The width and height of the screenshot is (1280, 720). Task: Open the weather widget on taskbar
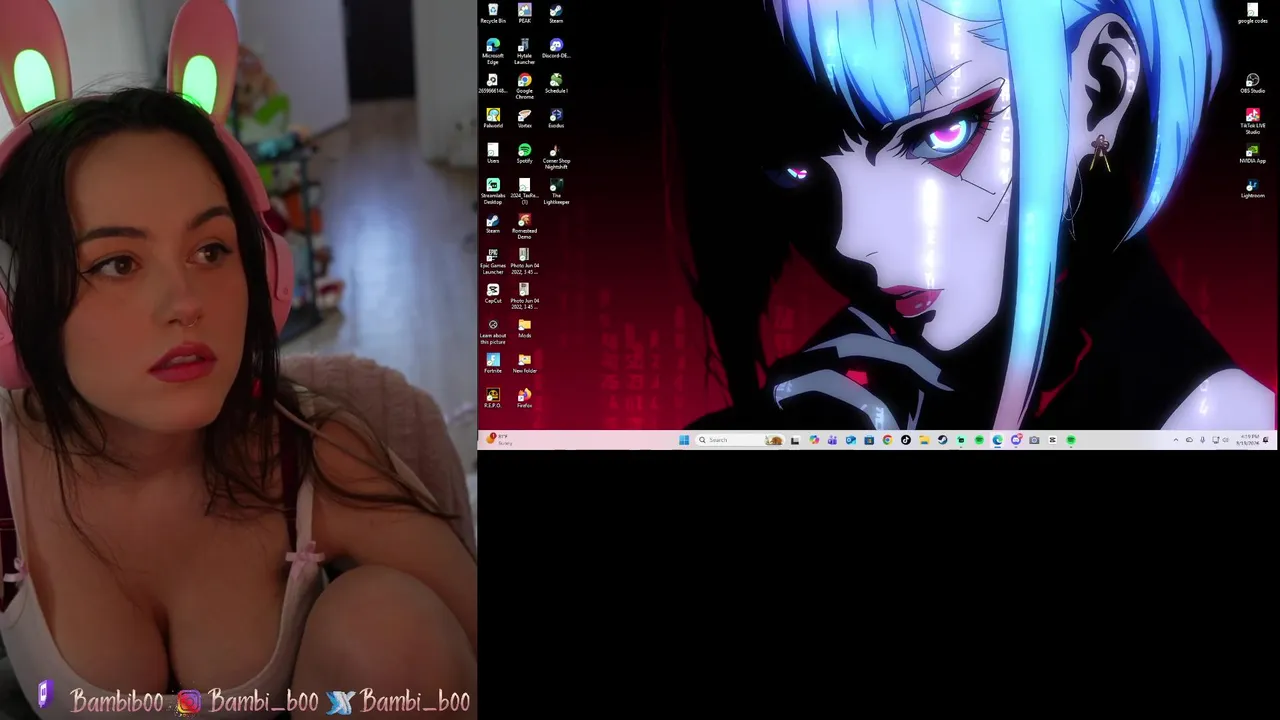pyautogui.click(x=500, y=440)
